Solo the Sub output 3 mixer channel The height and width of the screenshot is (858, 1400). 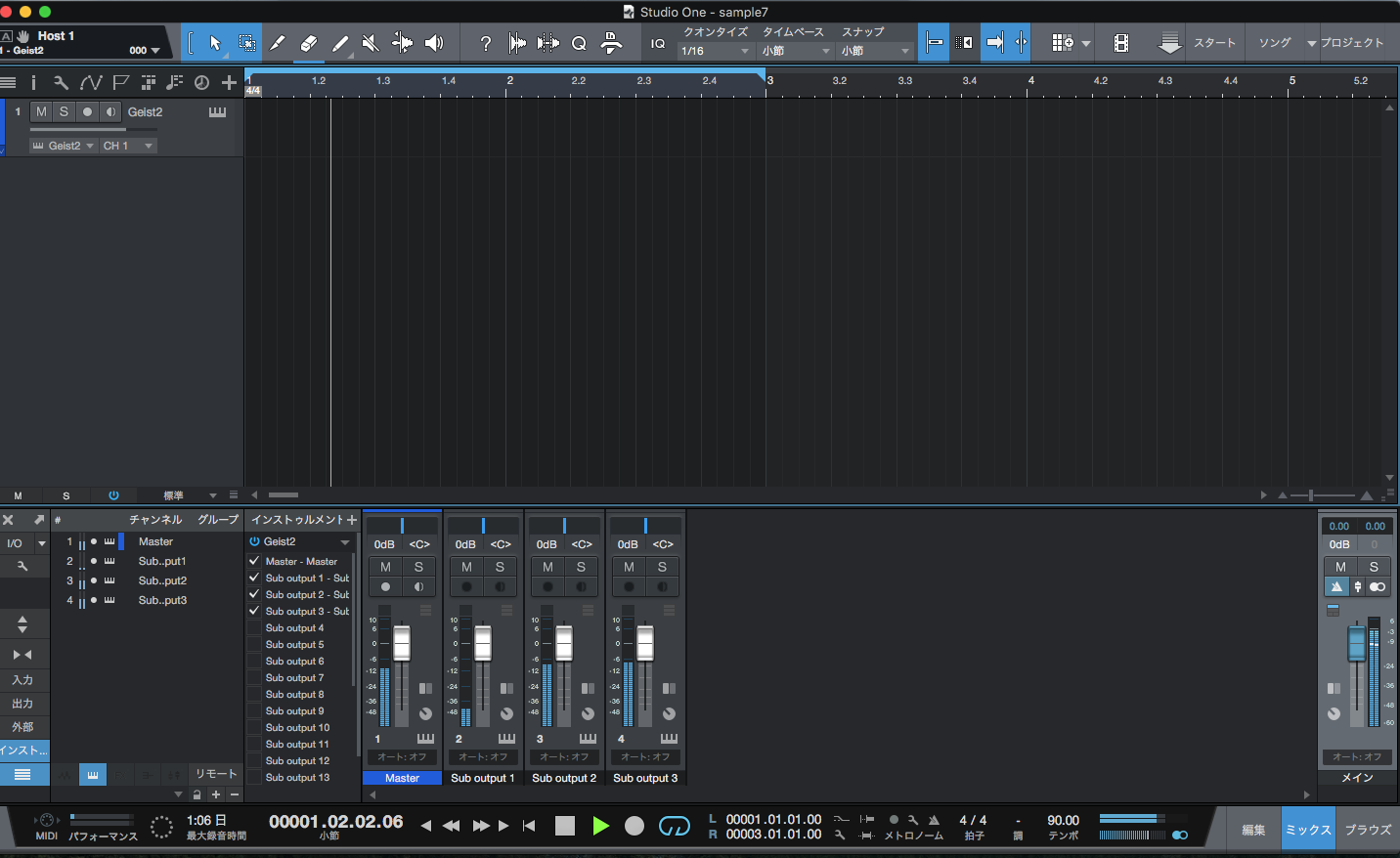(662, 567)
